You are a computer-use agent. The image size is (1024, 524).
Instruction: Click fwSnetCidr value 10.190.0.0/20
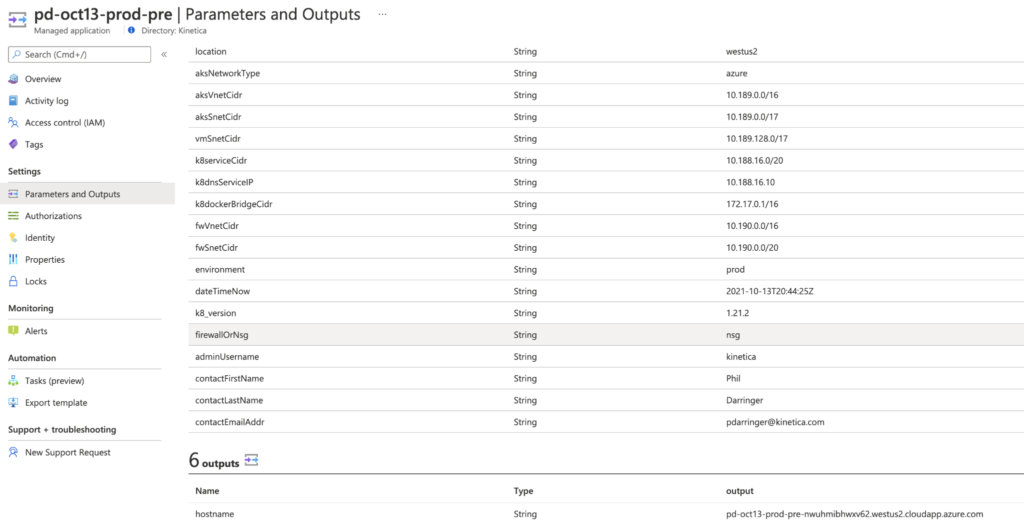pos(752,248)
